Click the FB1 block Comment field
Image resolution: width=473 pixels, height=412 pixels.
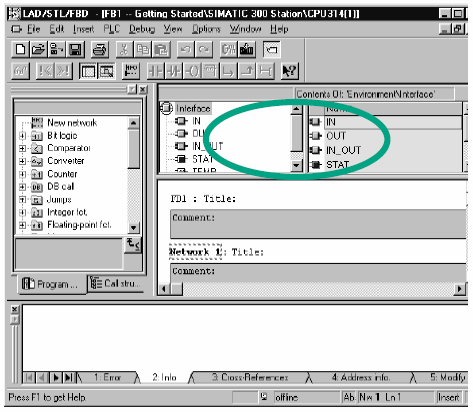tap(318, 224)
